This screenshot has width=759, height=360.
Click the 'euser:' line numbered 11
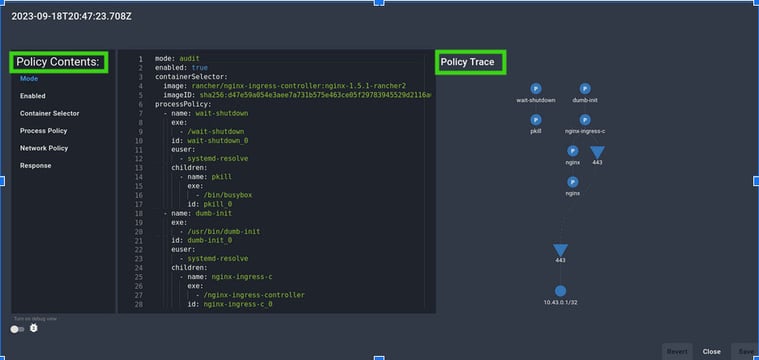pos(183,150)
